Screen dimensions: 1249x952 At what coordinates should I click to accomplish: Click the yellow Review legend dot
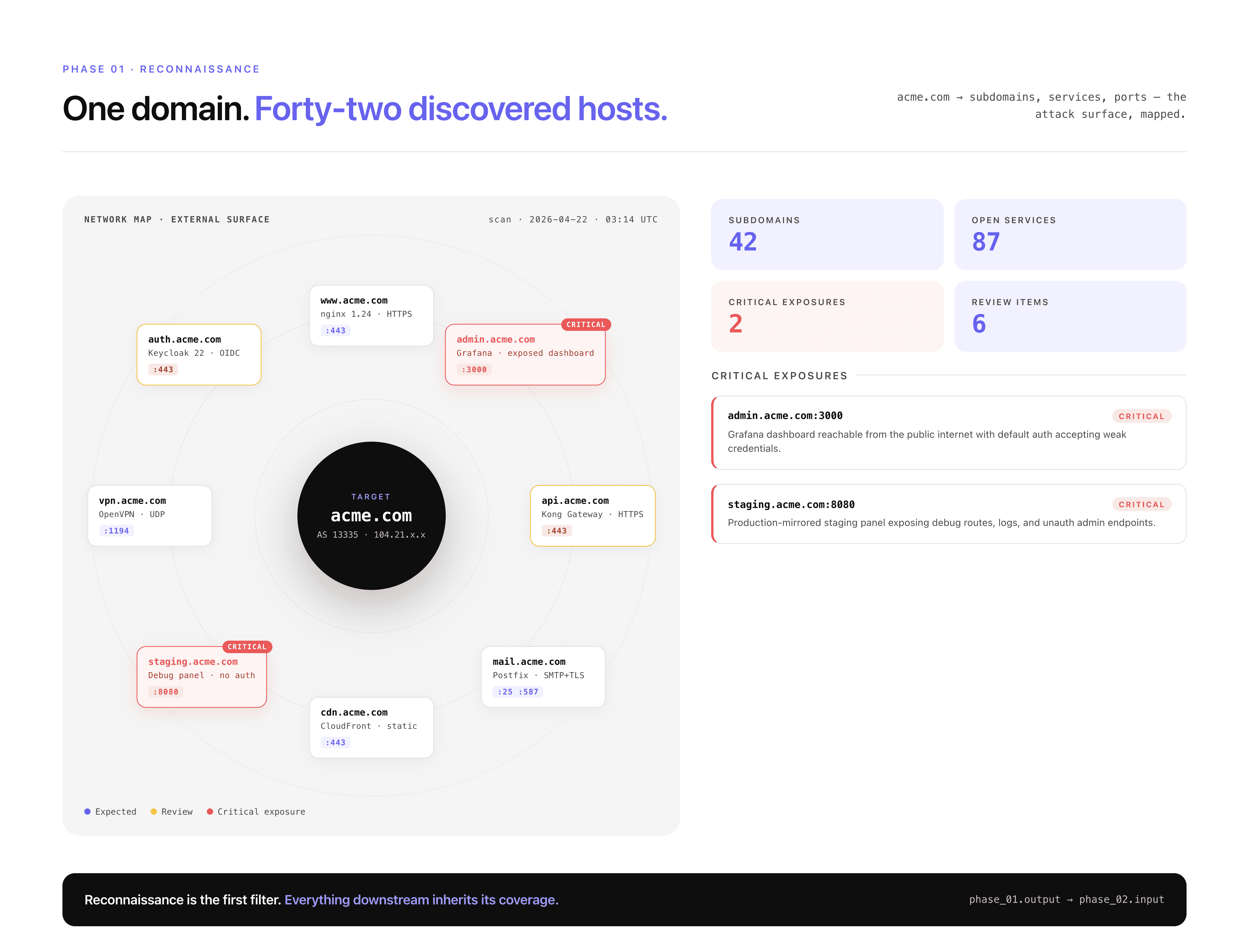154,811
